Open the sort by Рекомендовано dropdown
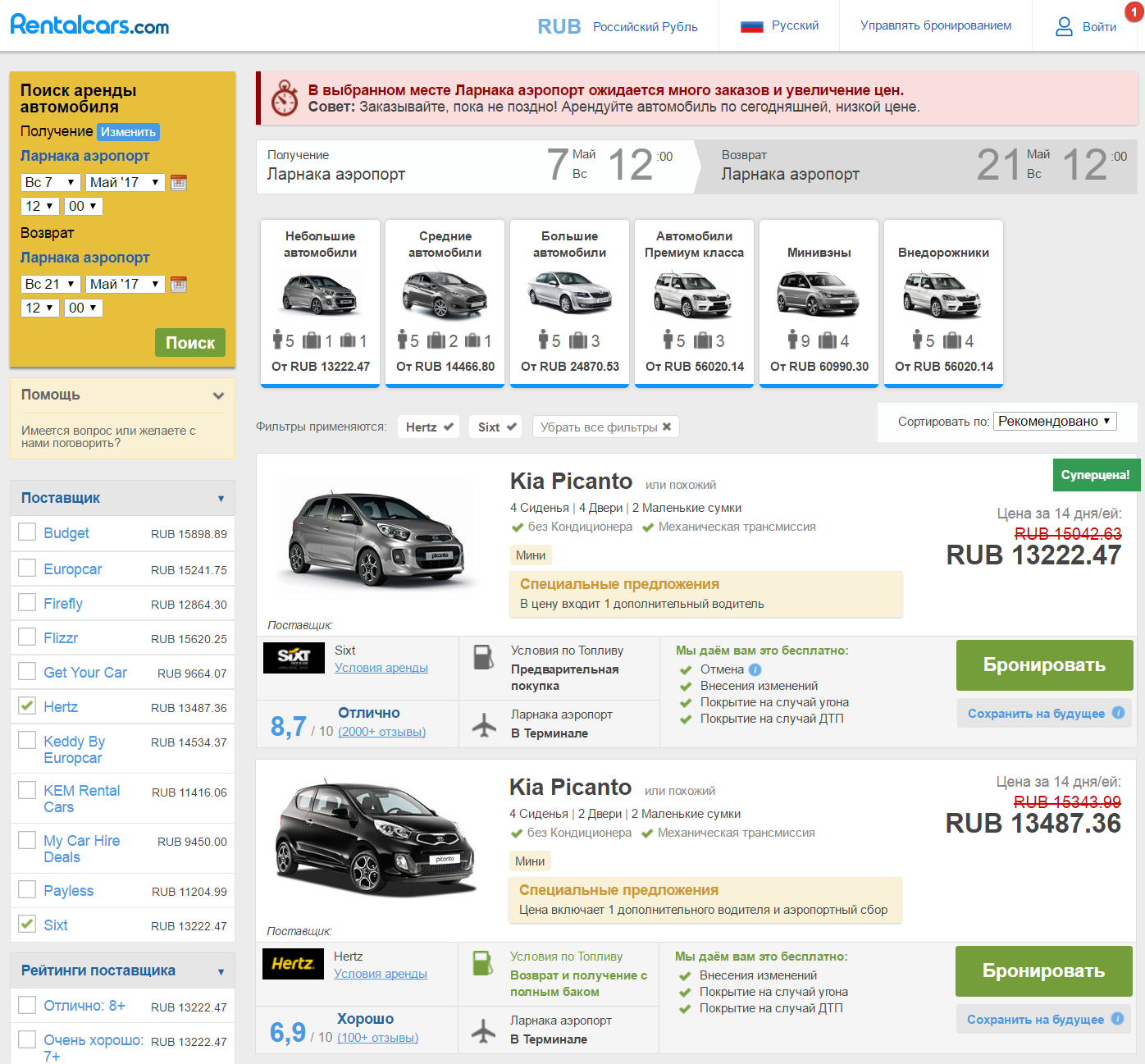Viewport: 1145px width, 1064px height. pyautogui.click(x=1056, y=421)
